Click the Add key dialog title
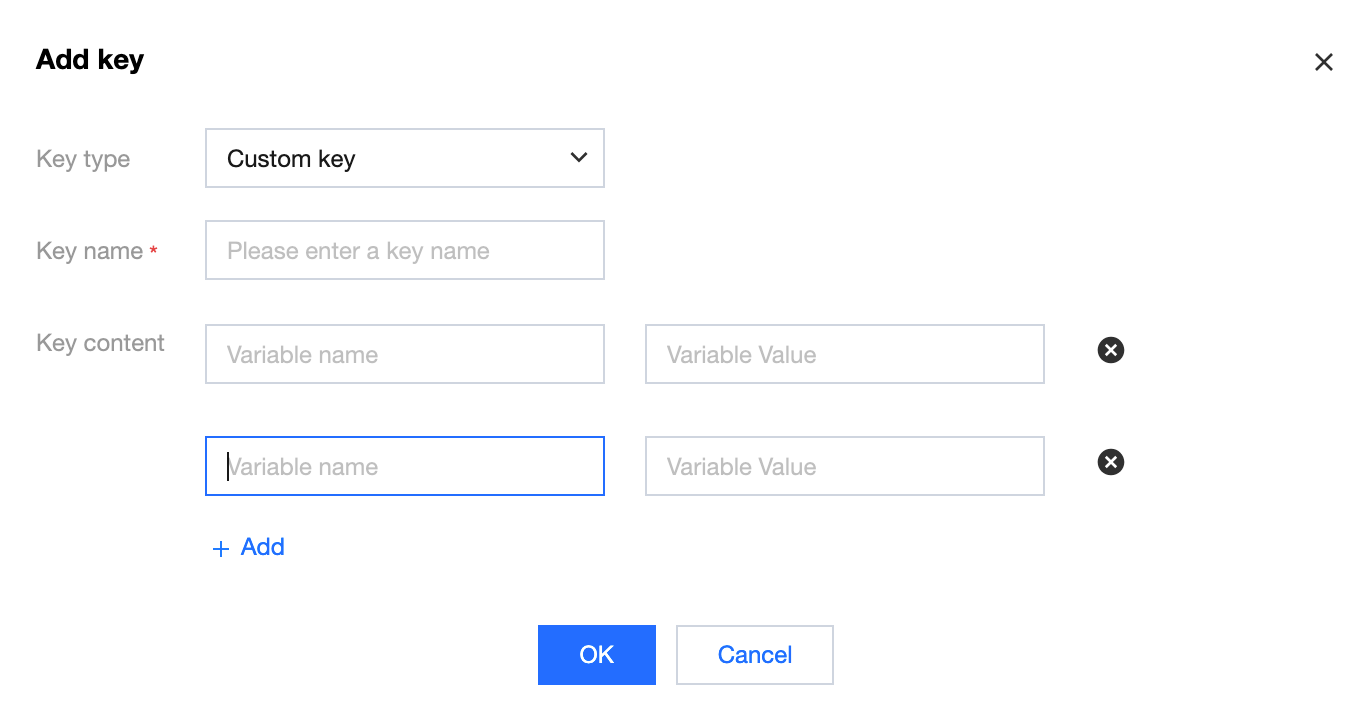The image size is (1360, 718). [90, 60]
